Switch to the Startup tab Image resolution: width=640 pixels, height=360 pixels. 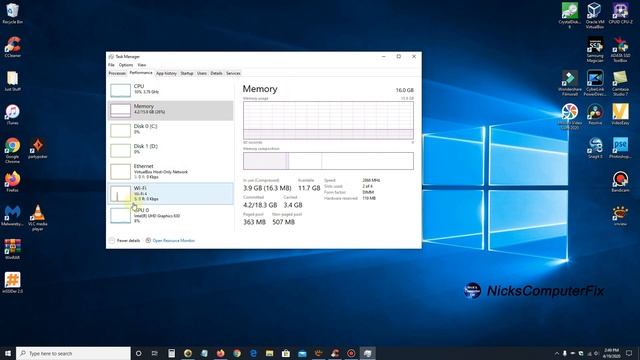(x=187, y=73)
